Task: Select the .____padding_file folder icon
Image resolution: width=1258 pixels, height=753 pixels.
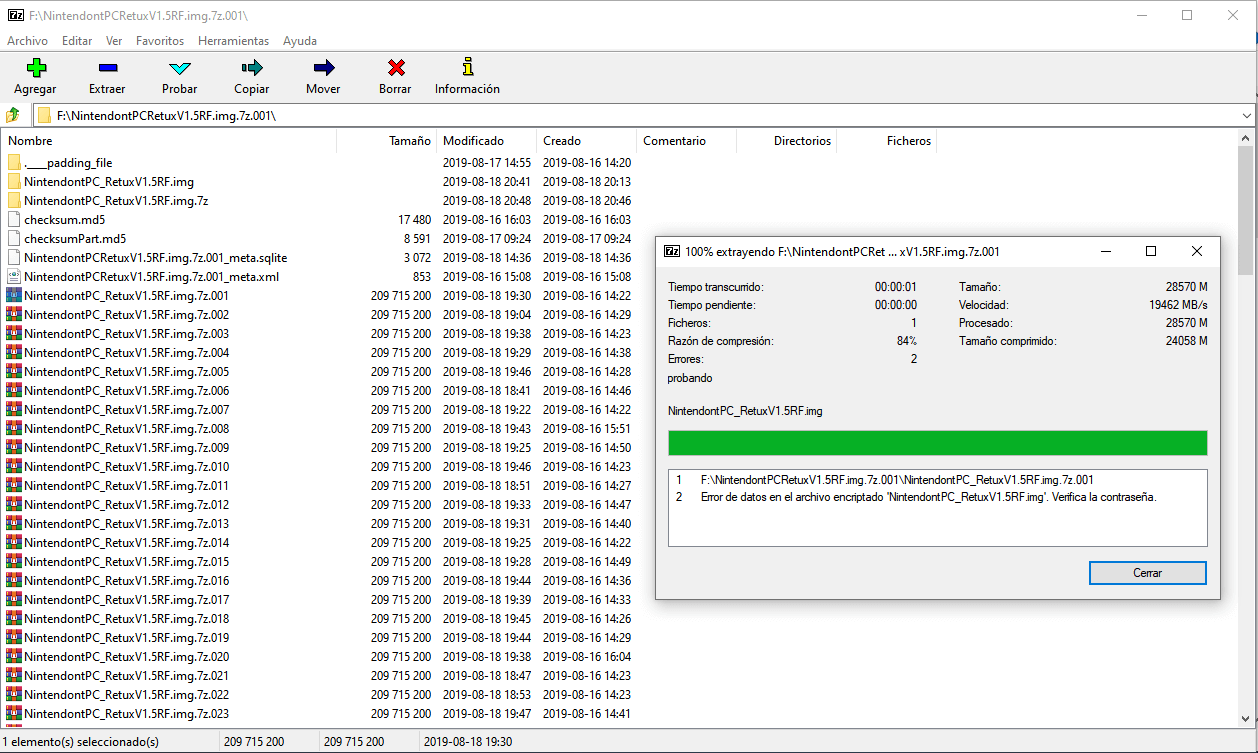Action: click(14, 162)
